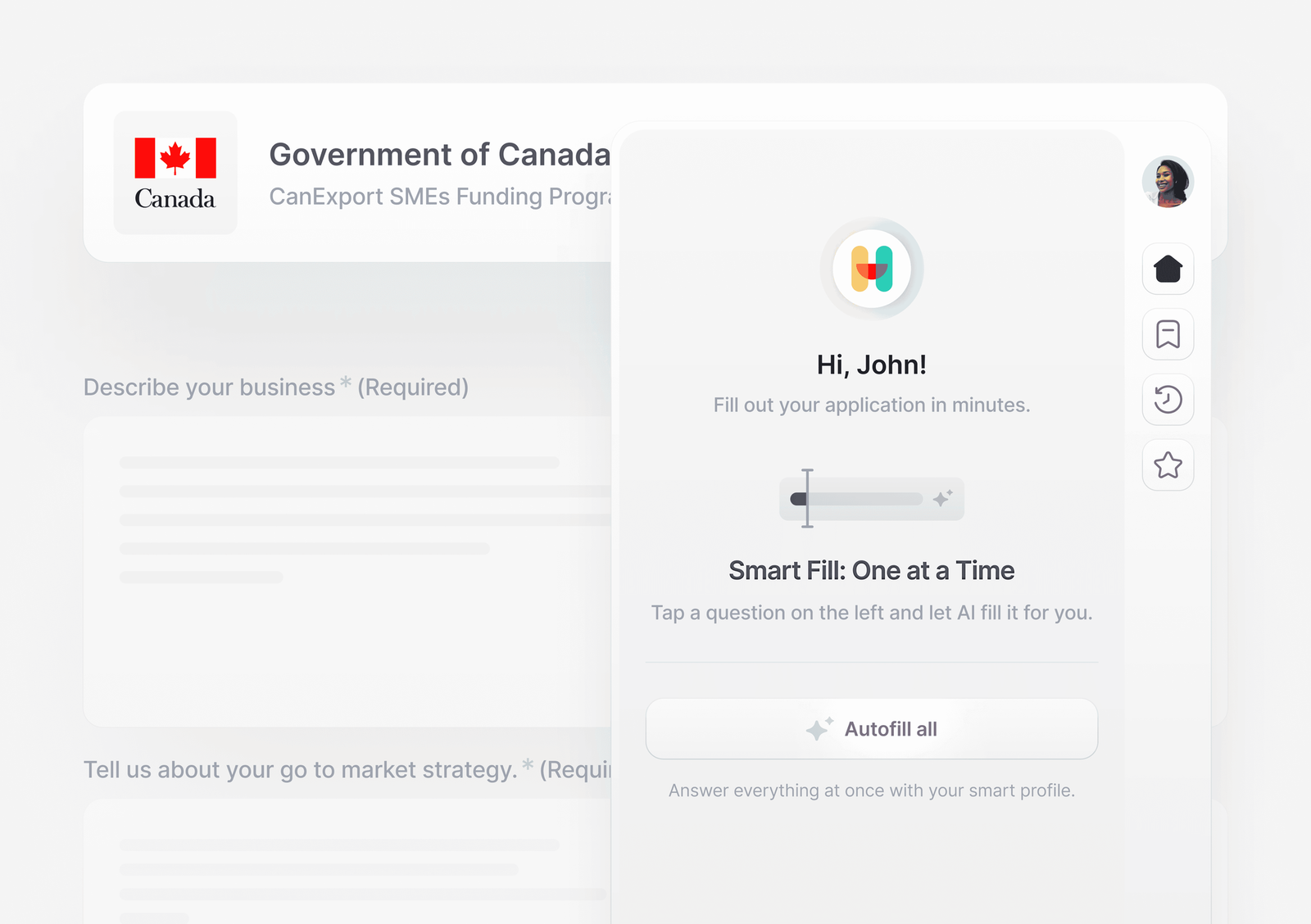
Task: Open the bookmark saved items icon
Action: click(1168, 334)
